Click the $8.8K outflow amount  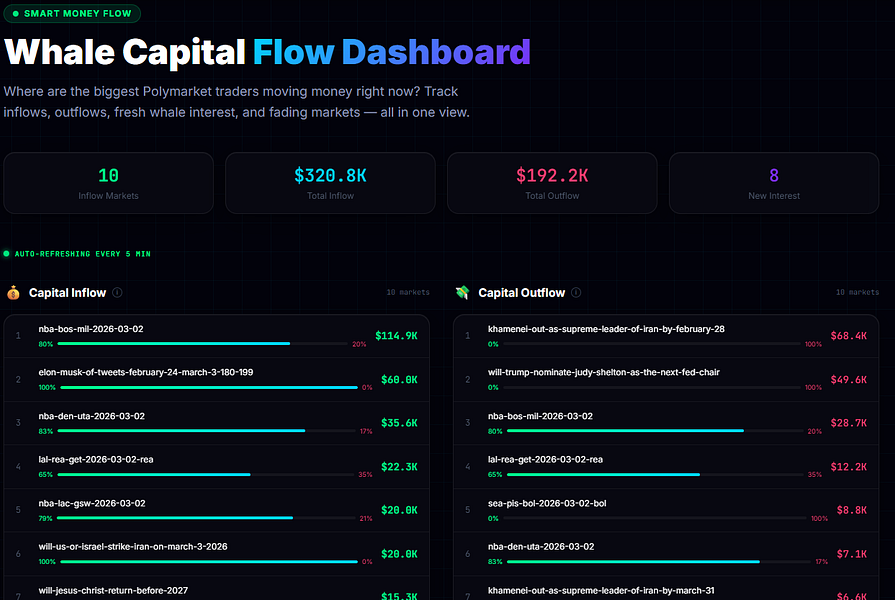852,510
